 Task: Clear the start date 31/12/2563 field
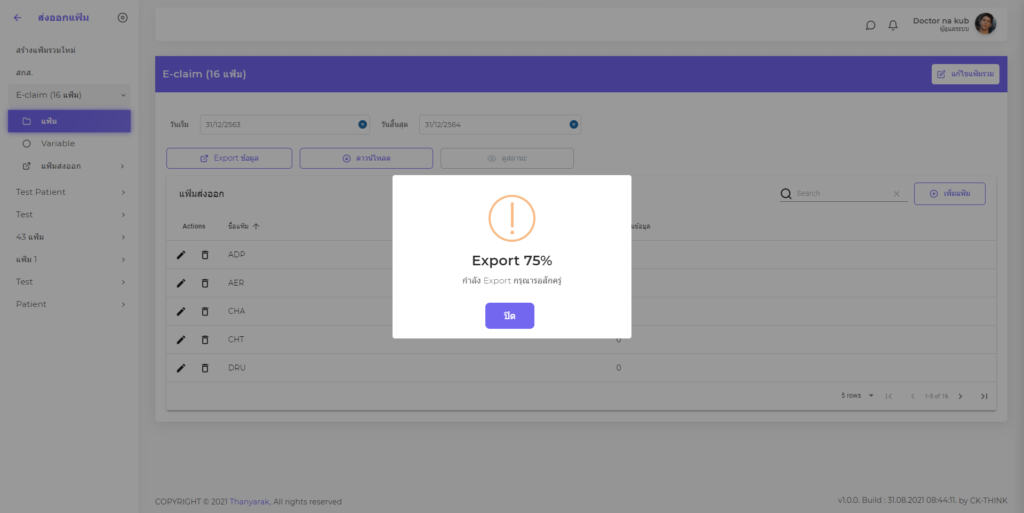point(362,125)
